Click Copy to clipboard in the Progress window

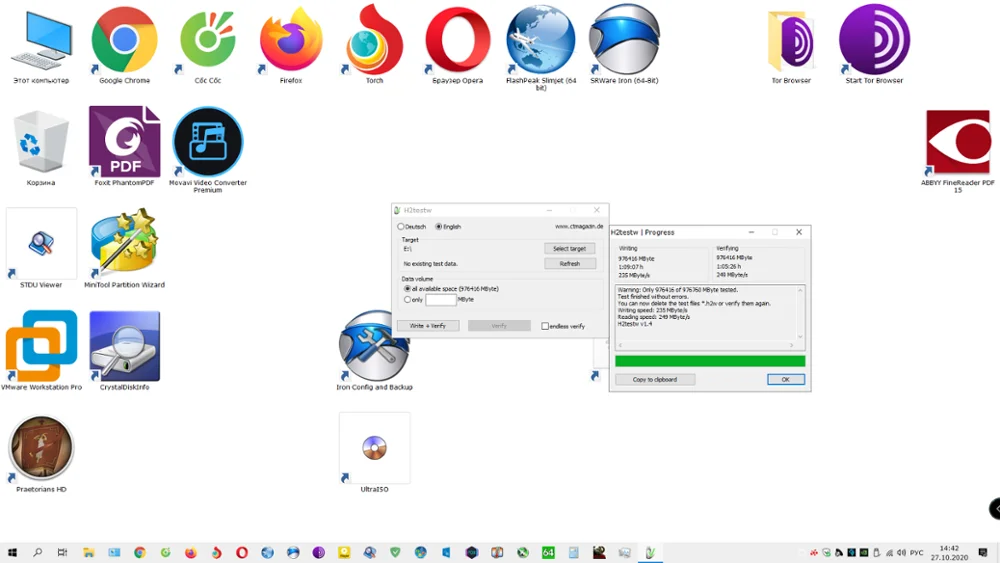pyautogui.click(x=655, y=379)
